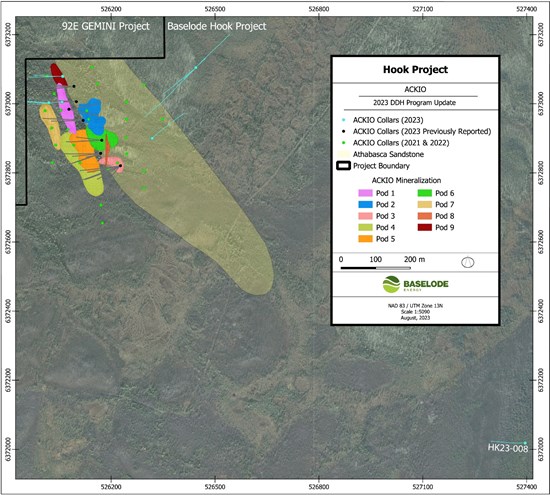
Task: Click the ACKIO Collars (2021 & 2022) legend text
Action: tap(401, 143)
